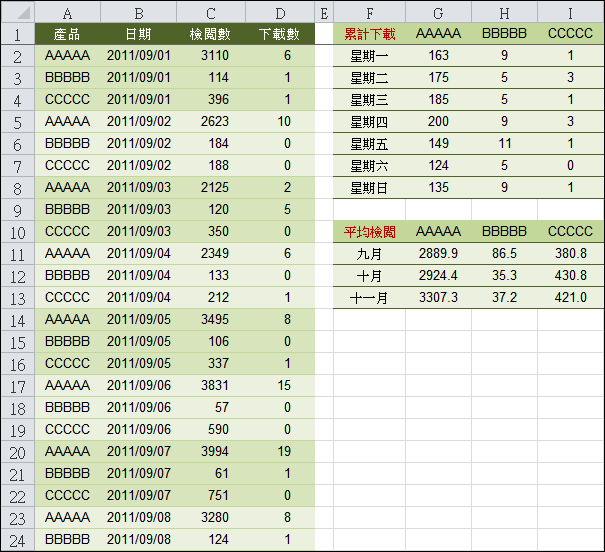Click the 星期六 row label
This screenshot has width=605, height=552.
(x=370, y=165)
